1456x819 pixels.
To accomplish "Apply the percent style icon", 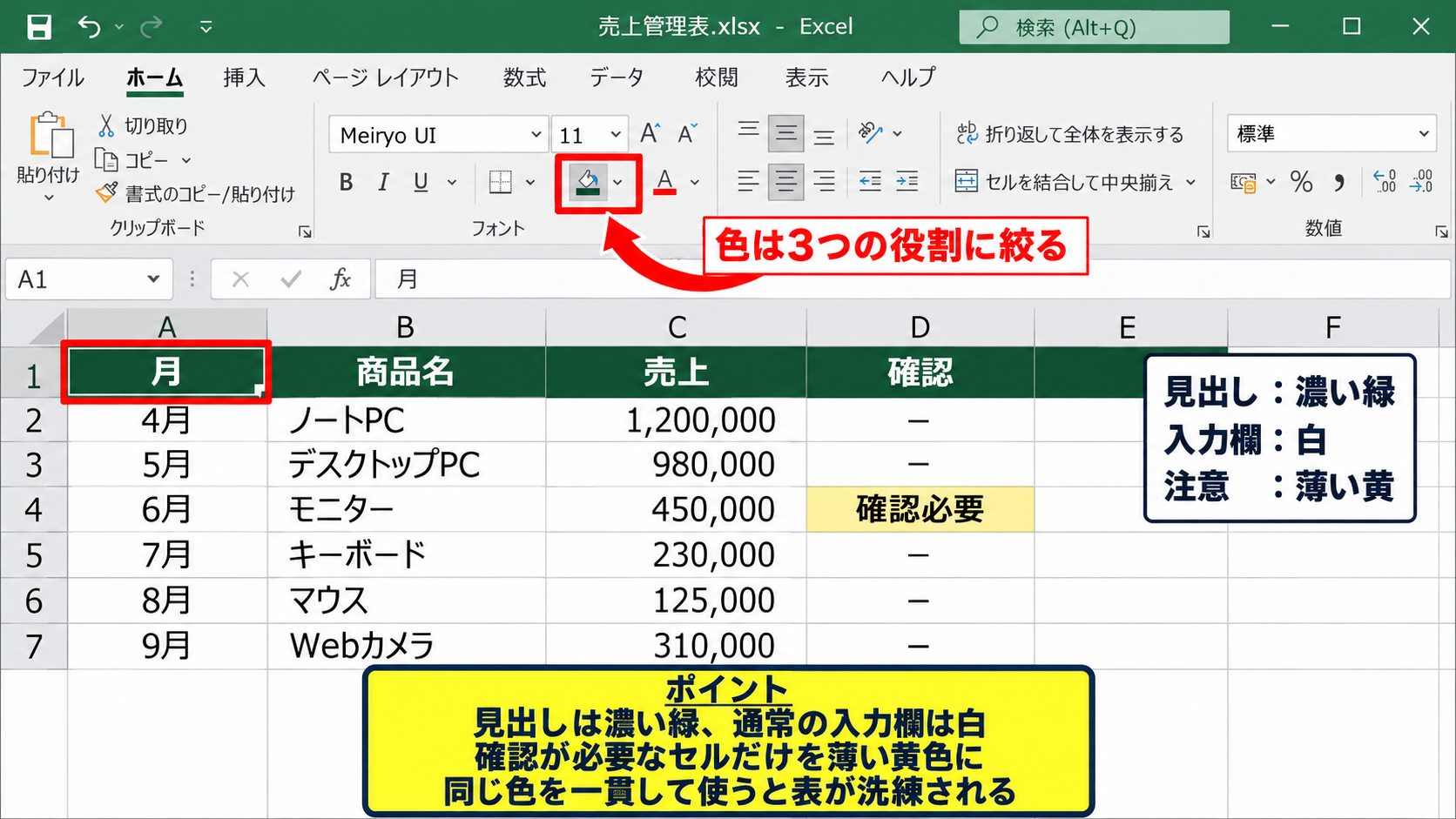I will pos(1301,182).
